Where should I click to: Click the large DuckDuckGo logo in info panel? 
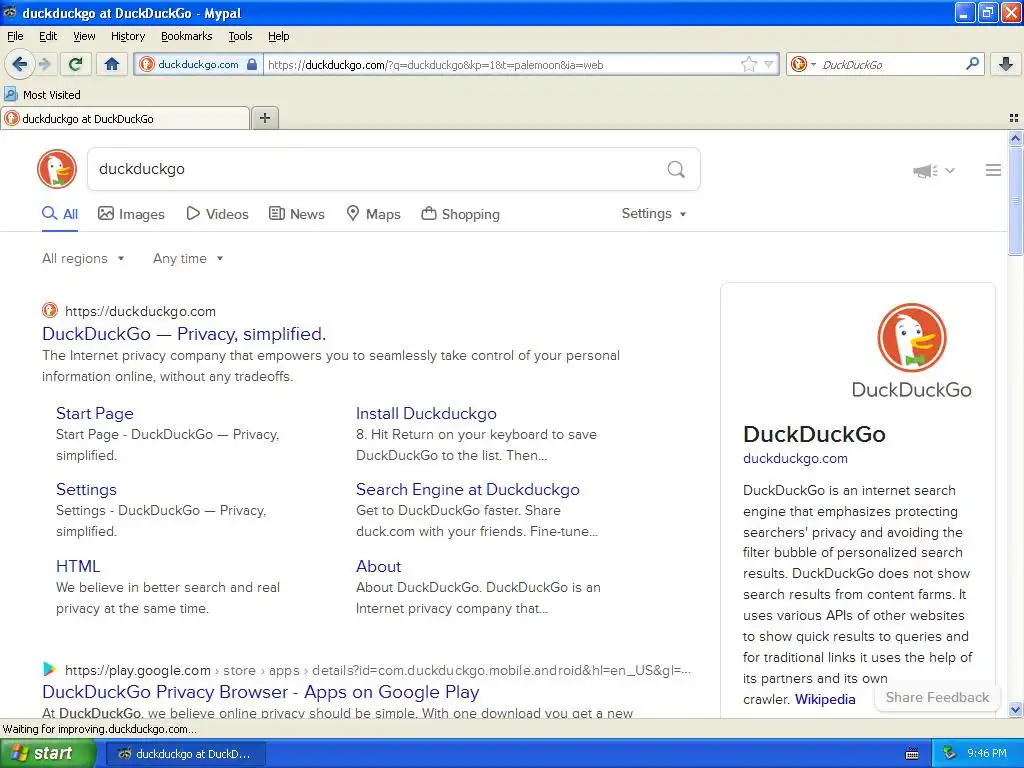tap(912, 351)
